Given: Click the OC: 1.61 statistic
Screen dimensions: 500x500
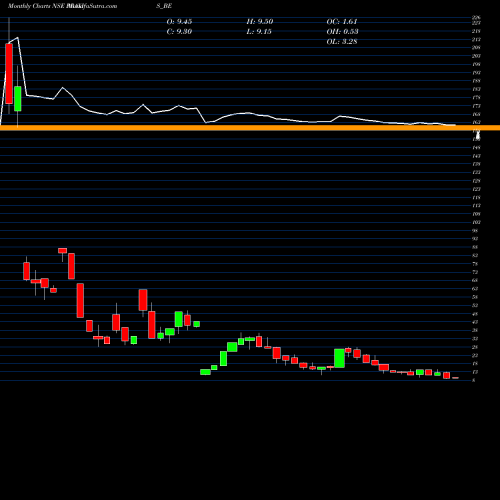Looking at the screenshot, I should click(342, 22).
